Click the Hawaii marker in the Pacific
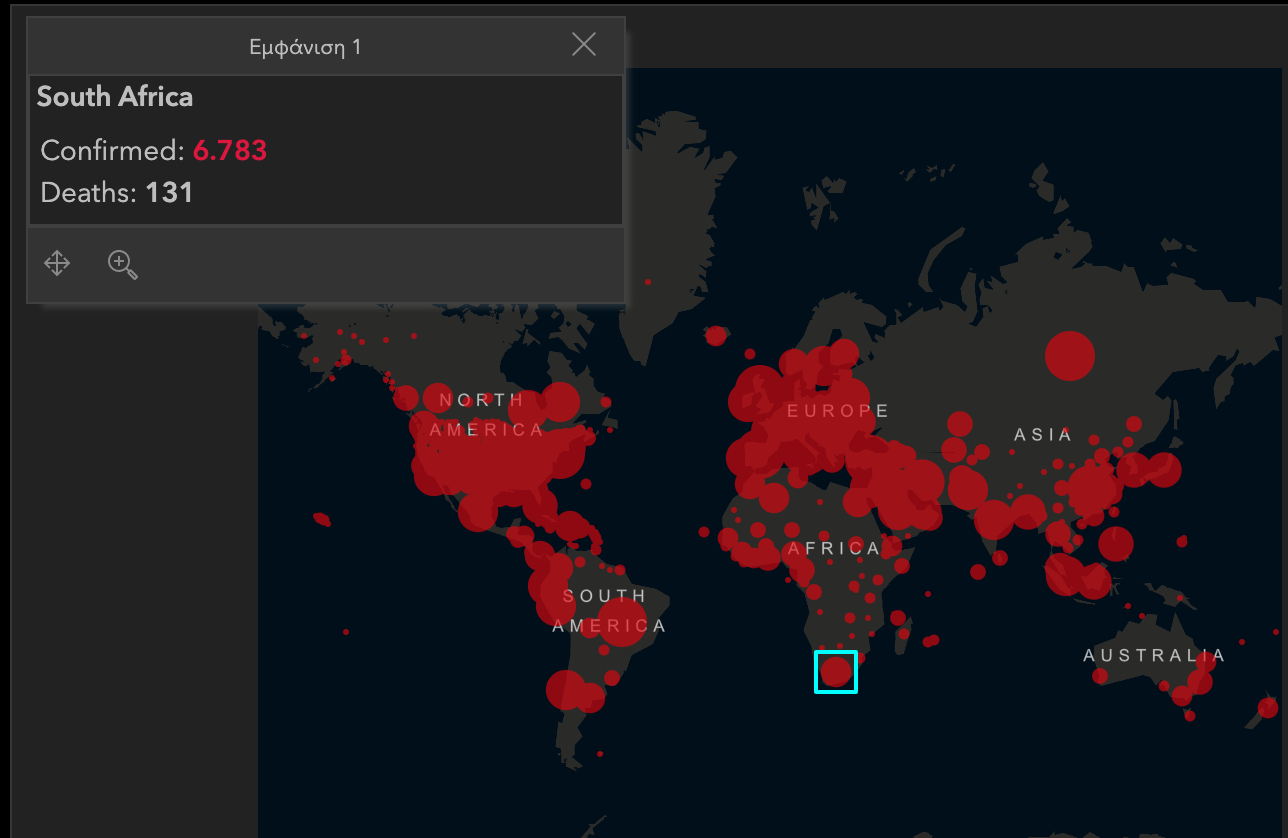The width and height of the screenshot is (1288, 838). point(321,519)
